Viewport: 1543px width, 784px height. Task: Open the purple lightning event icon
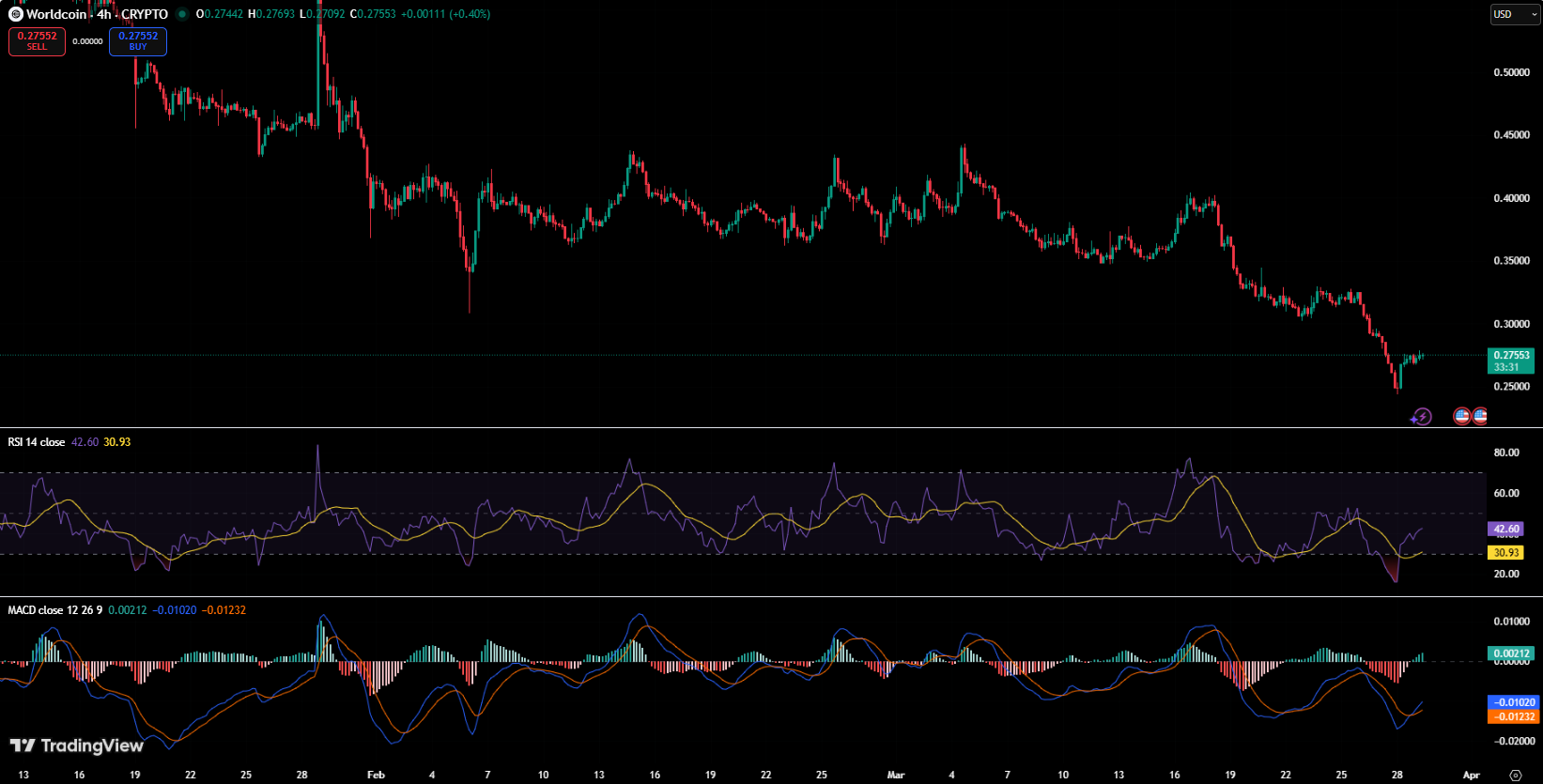1422,416
